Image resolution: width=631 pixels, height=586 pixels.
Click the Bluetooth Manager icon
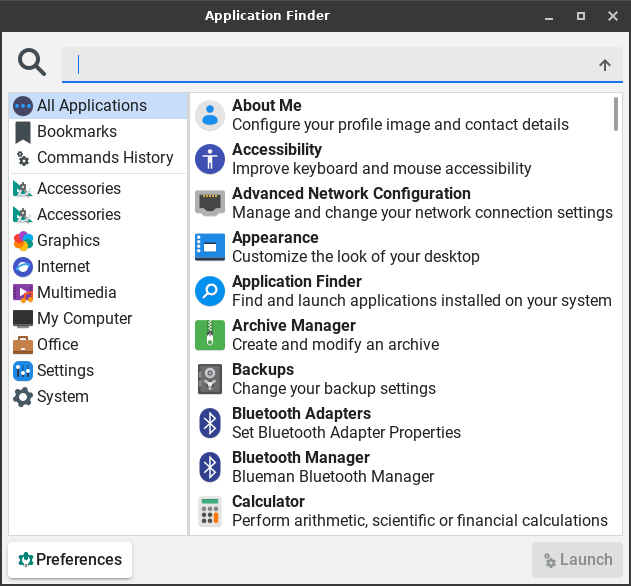point(210,467)
